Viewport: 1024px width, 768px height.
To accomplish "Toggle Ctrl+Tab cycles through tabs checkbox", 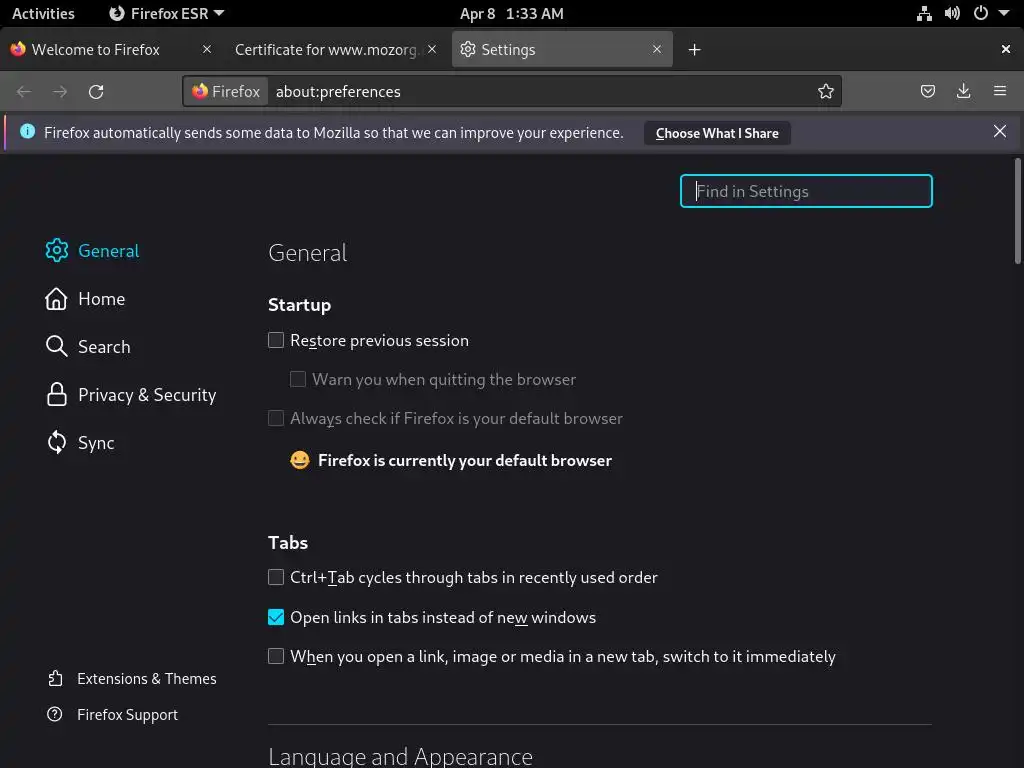I will (276, 577).
